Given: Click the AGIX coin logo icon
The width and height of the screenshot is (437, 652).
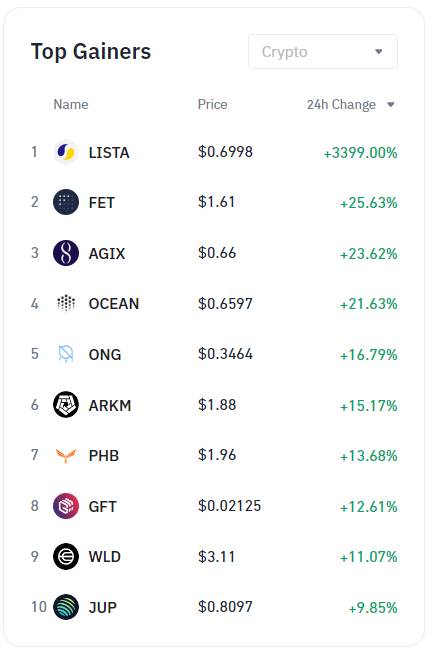Looking at the screenshot, I should click(66, 253).
